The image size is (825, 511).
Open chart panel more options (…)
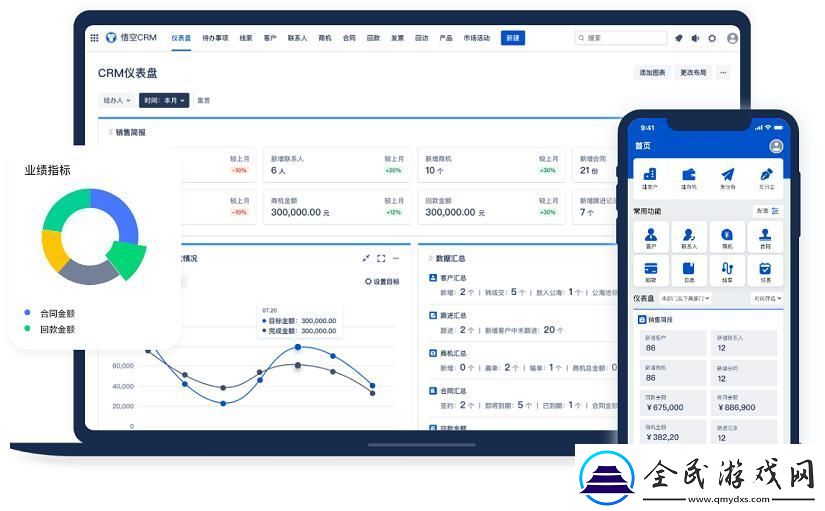pyautogui.click(x=396, y=258)
